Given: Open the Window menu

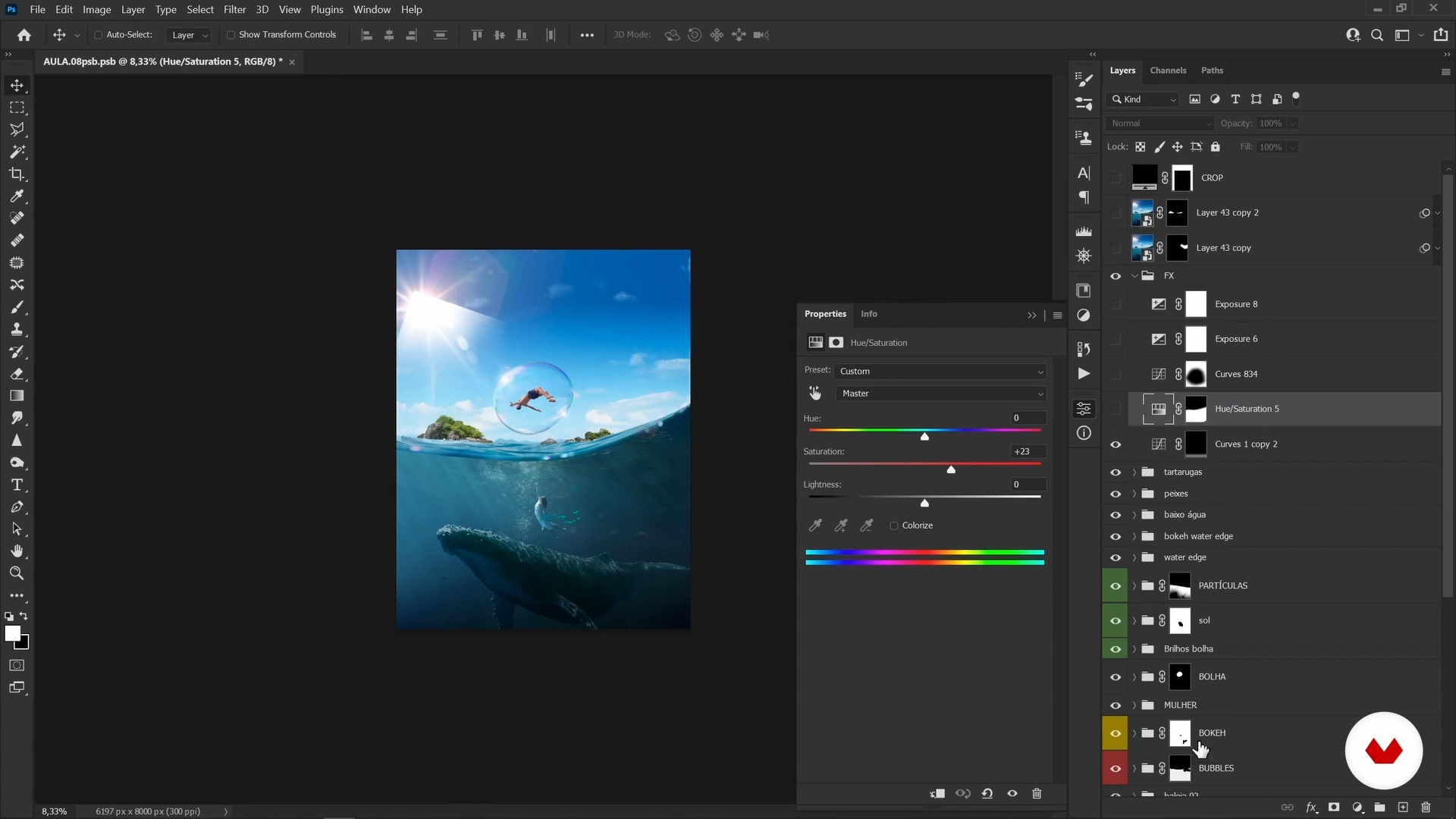Looking at the screenshot, I should click(372, 10).
